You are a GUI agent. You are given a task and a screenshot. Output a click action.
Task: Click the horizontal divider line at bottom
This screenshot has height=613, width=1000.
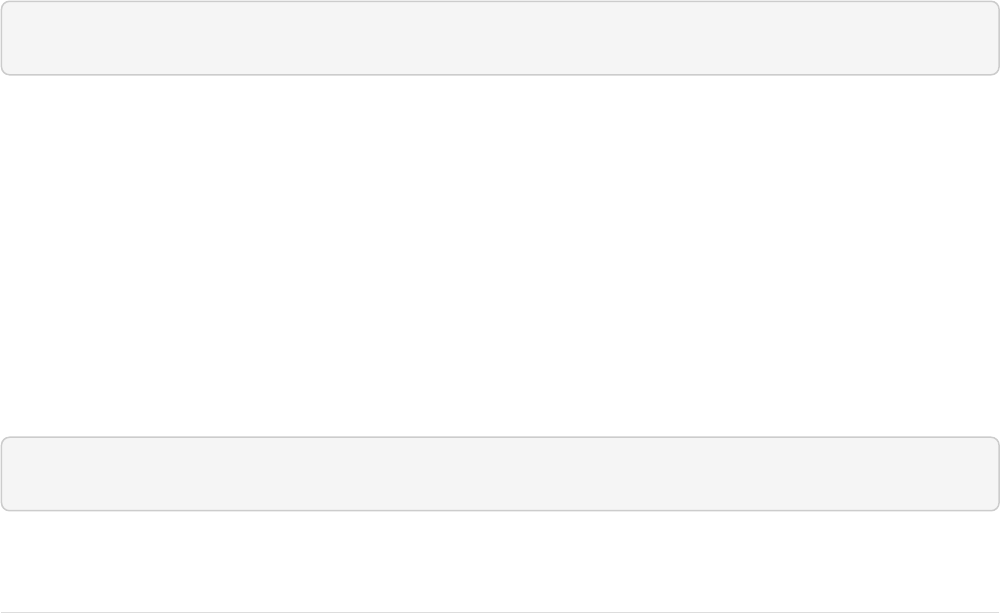click(500, 612)
